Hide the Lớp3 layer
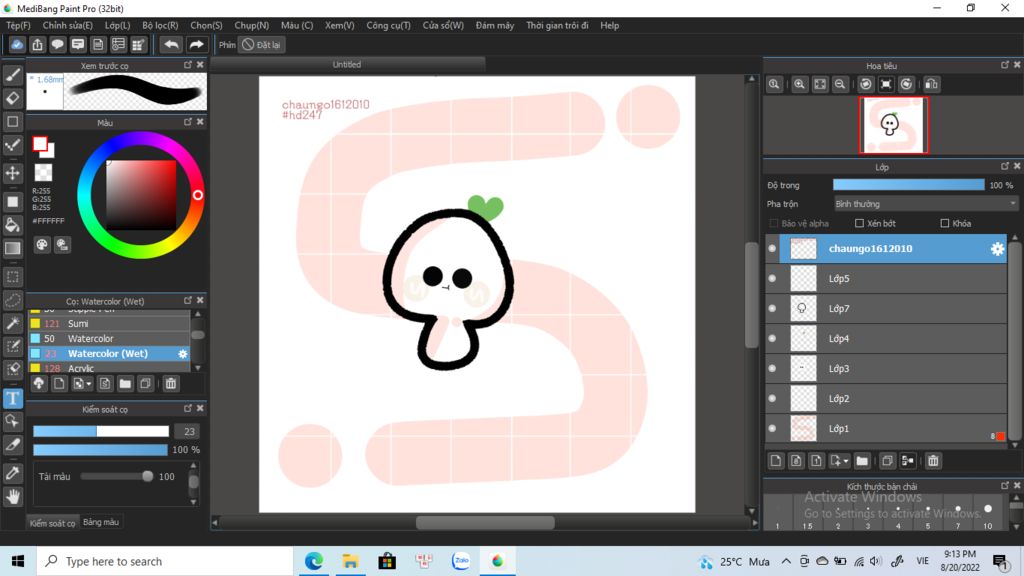 773,369
